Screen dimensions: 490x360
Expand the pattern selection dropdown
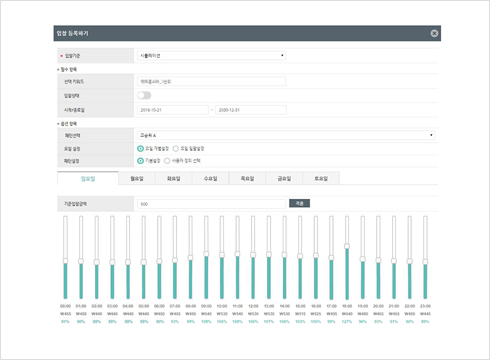pyautogui.click(x=286, y=135)
